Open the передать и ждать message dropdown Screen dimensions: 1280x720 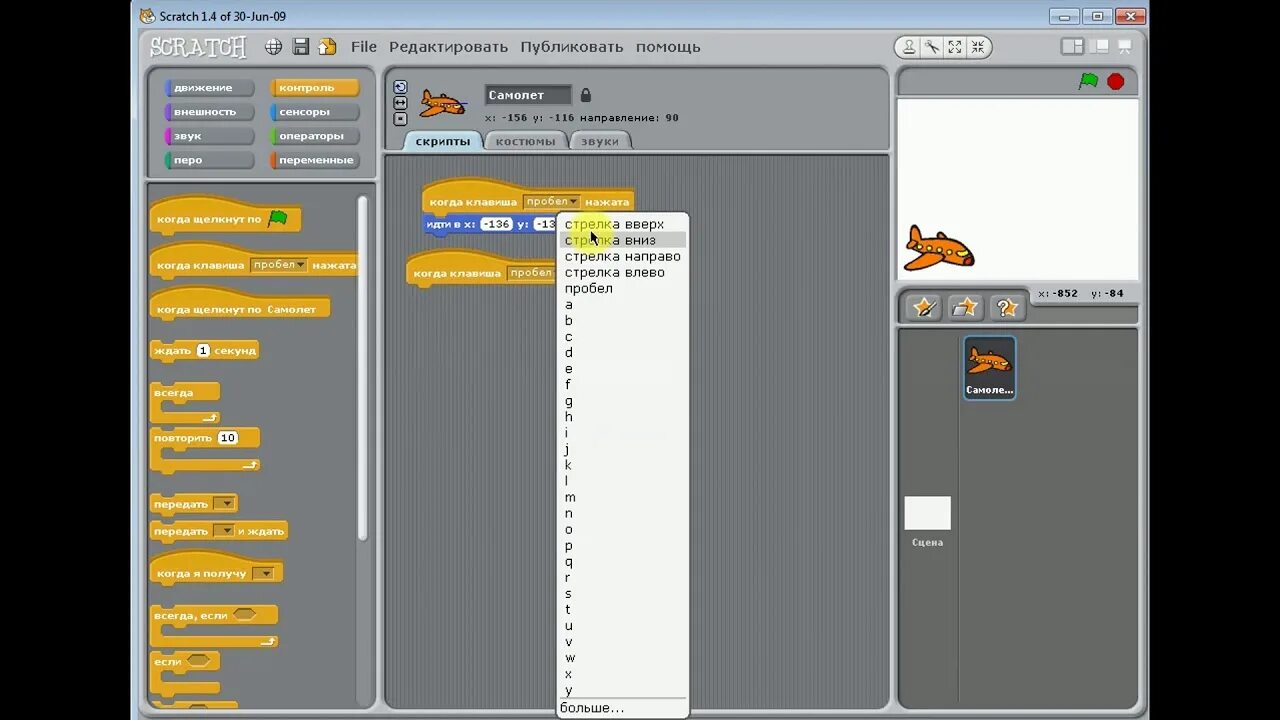coord(224,531)
